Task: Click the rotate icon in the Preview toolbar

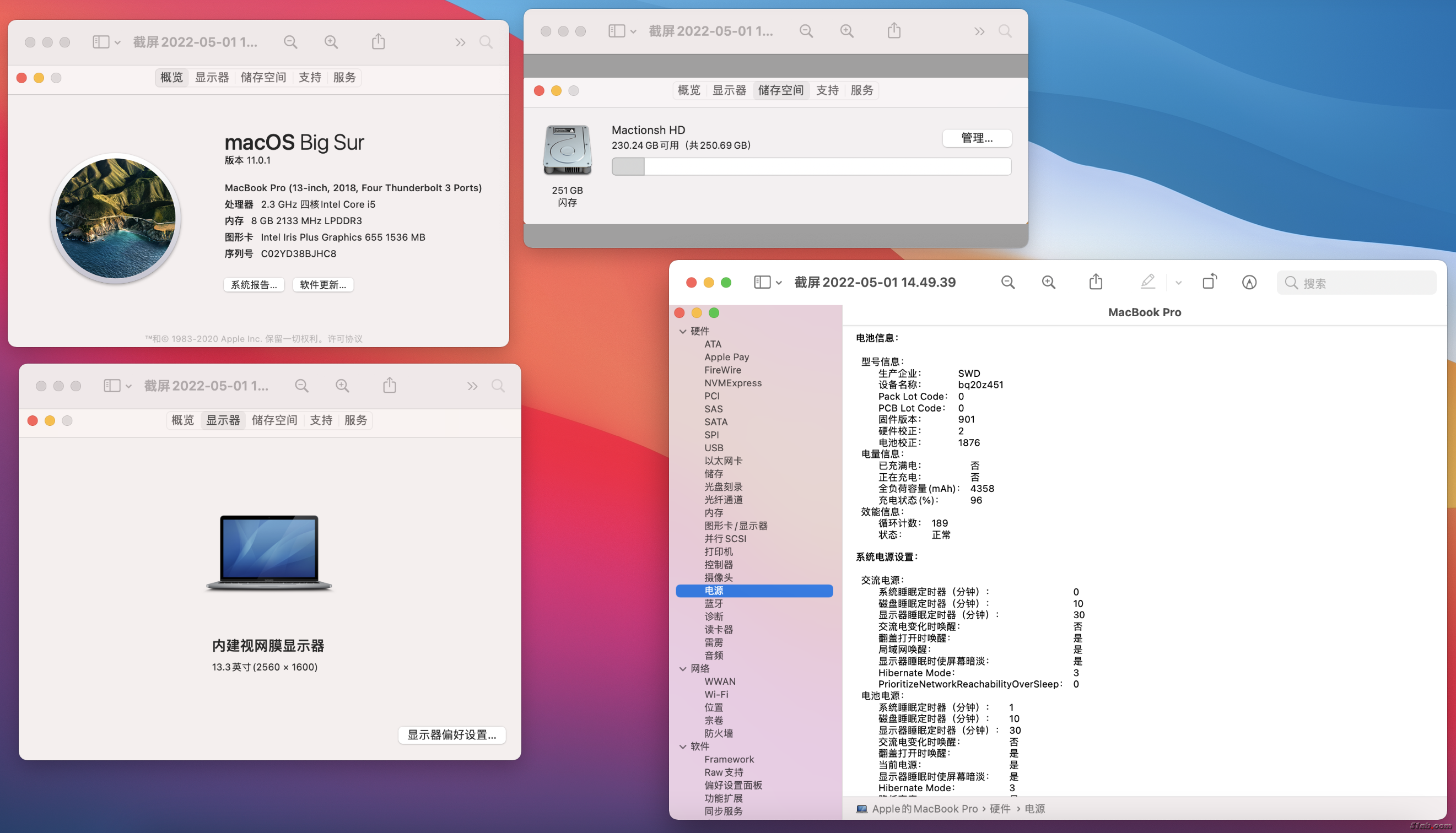Action: [1210, 282]
